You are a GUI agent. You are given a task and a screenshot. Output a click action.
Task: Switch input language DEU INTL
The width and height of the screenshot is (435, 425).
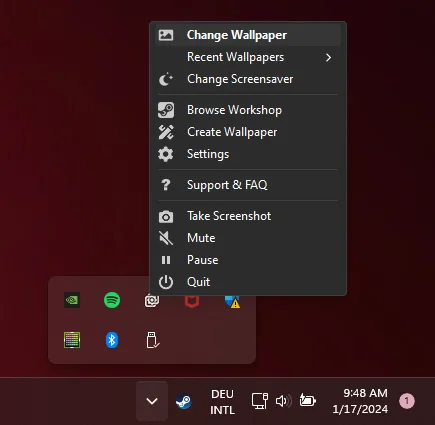(x=222, y=402)
